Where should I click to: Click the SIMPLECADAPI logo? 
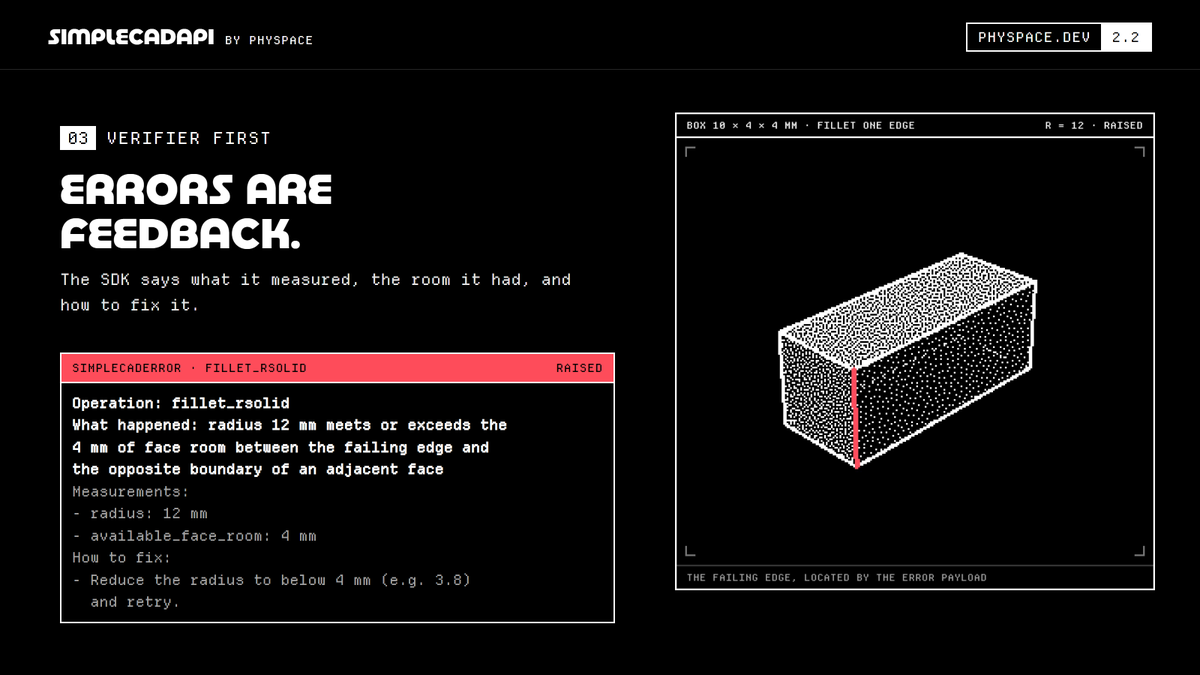(131, 38)
